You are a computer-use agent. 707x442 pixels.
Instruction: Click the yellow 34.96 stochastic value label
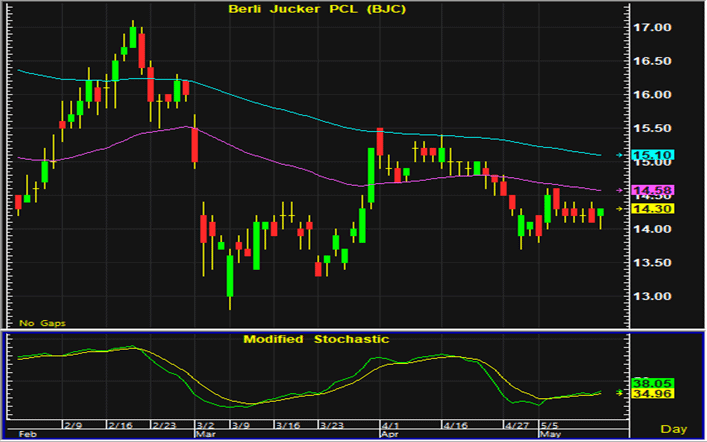coord(653,394)
